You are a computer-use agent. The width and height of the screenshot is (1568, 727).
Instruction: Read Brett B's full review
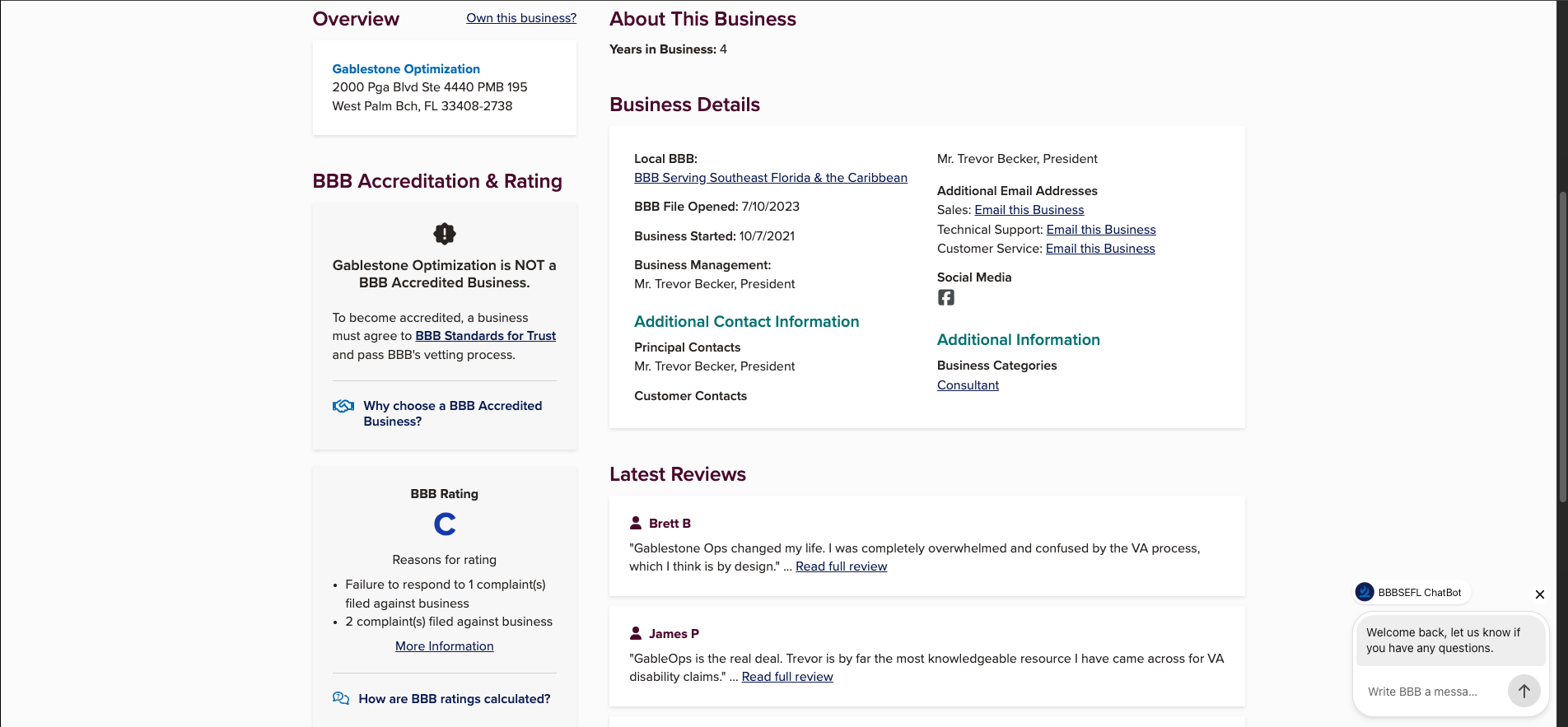pyautogui.click(x=842, y=566)
